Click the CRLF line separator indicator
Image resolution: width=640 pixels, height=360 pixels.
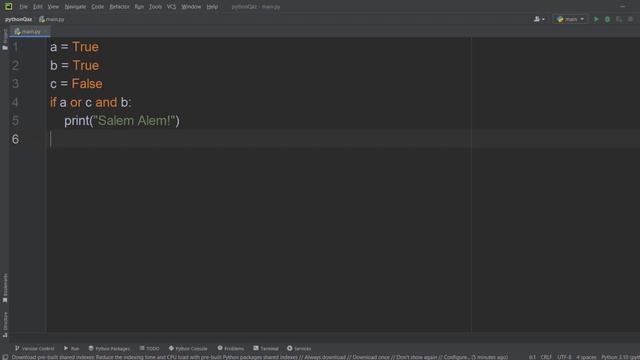pyautogui.click(x=546, y=357)
